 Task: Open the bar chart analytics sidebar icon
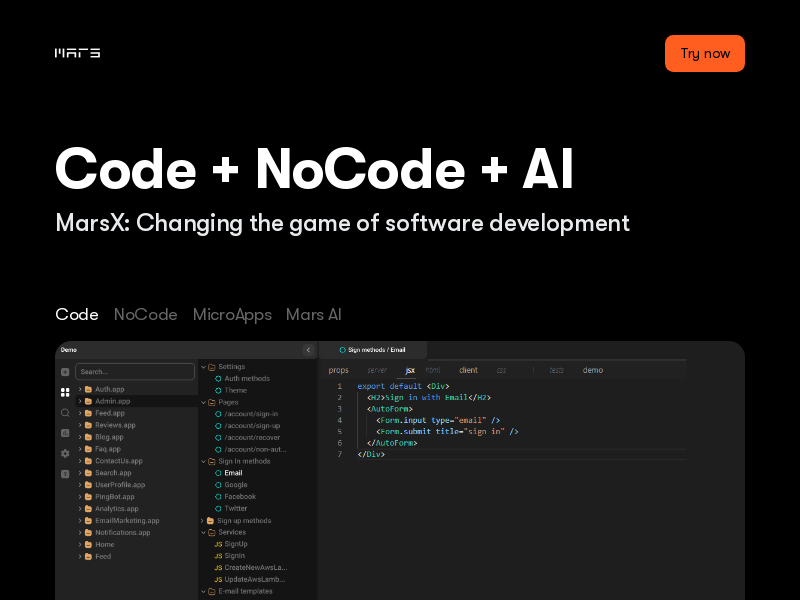pos(65,433)
